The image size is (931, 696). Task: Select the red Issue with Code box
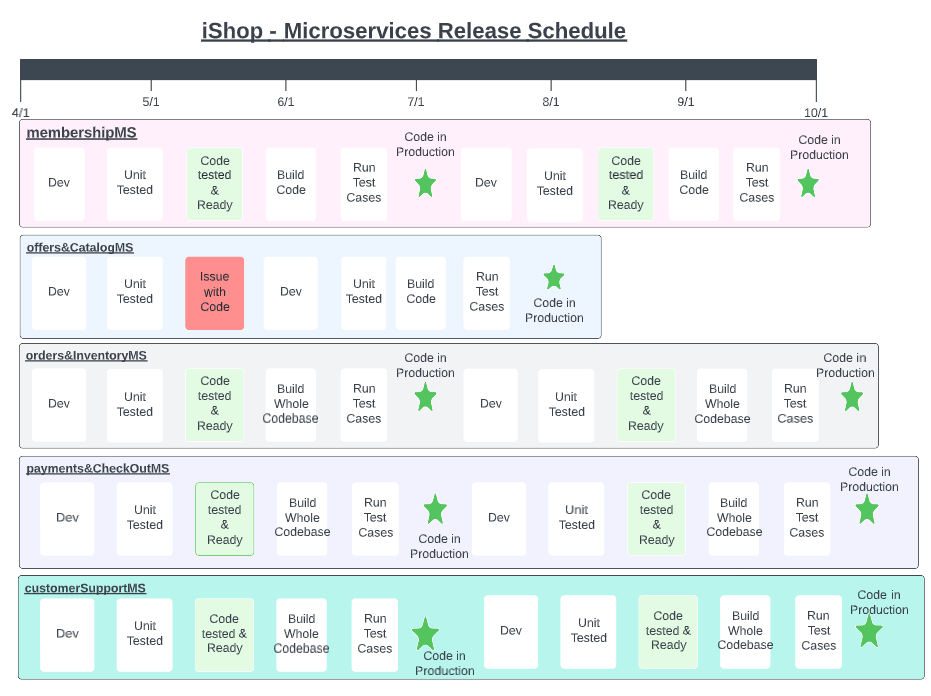tap(214, 292)
